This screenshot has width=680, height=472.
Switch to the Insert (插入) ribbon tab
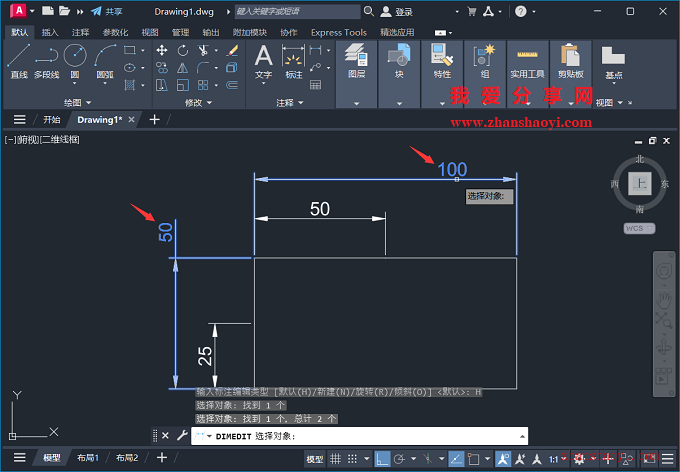(x=50, y=33)
